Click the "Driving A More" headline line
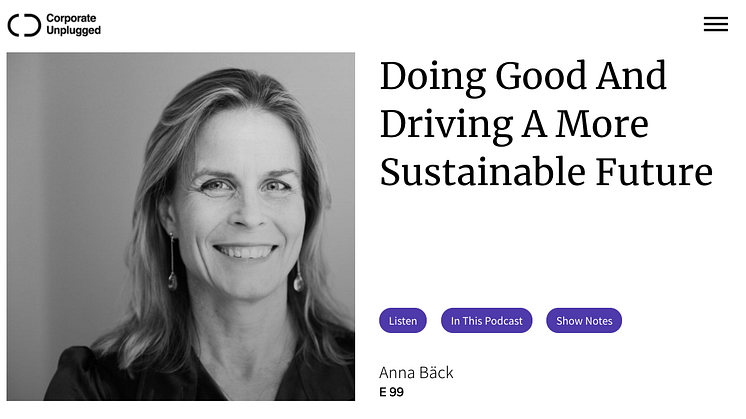Viewport: 746px width, 419px height. point(514,125)
